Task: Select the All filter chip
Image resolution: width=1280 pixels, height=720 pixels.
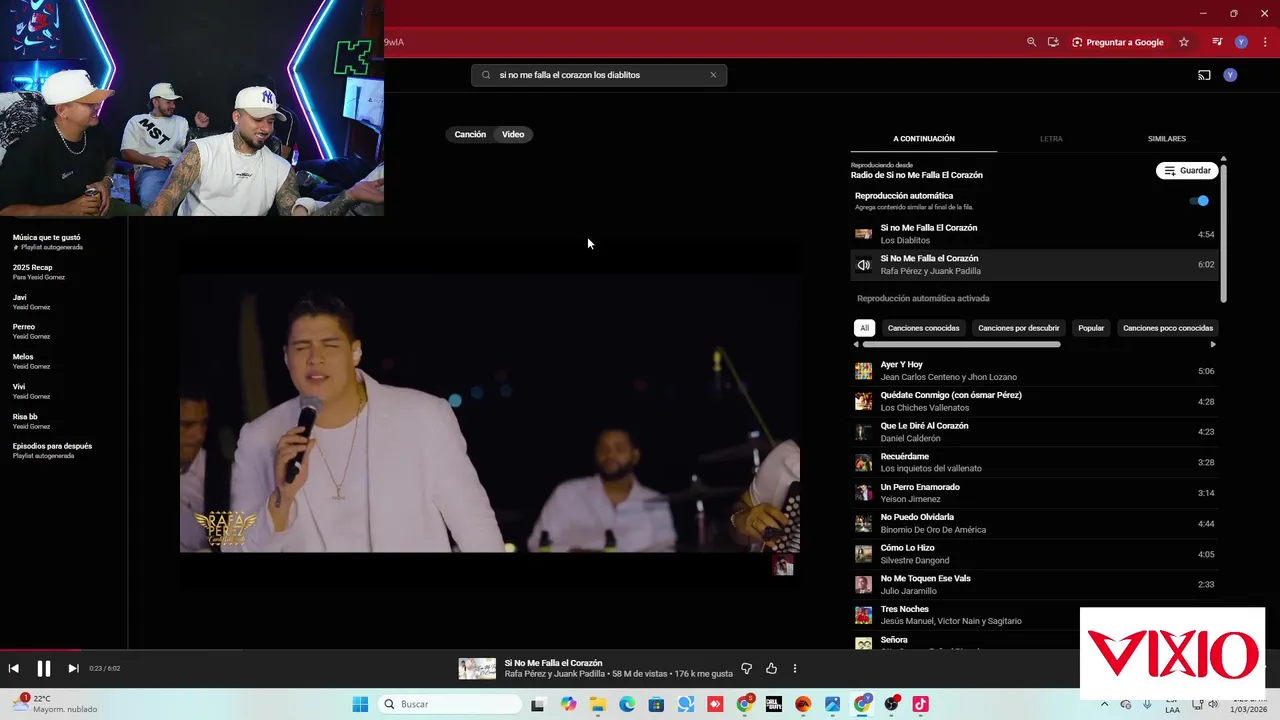Action: (865, 328)
